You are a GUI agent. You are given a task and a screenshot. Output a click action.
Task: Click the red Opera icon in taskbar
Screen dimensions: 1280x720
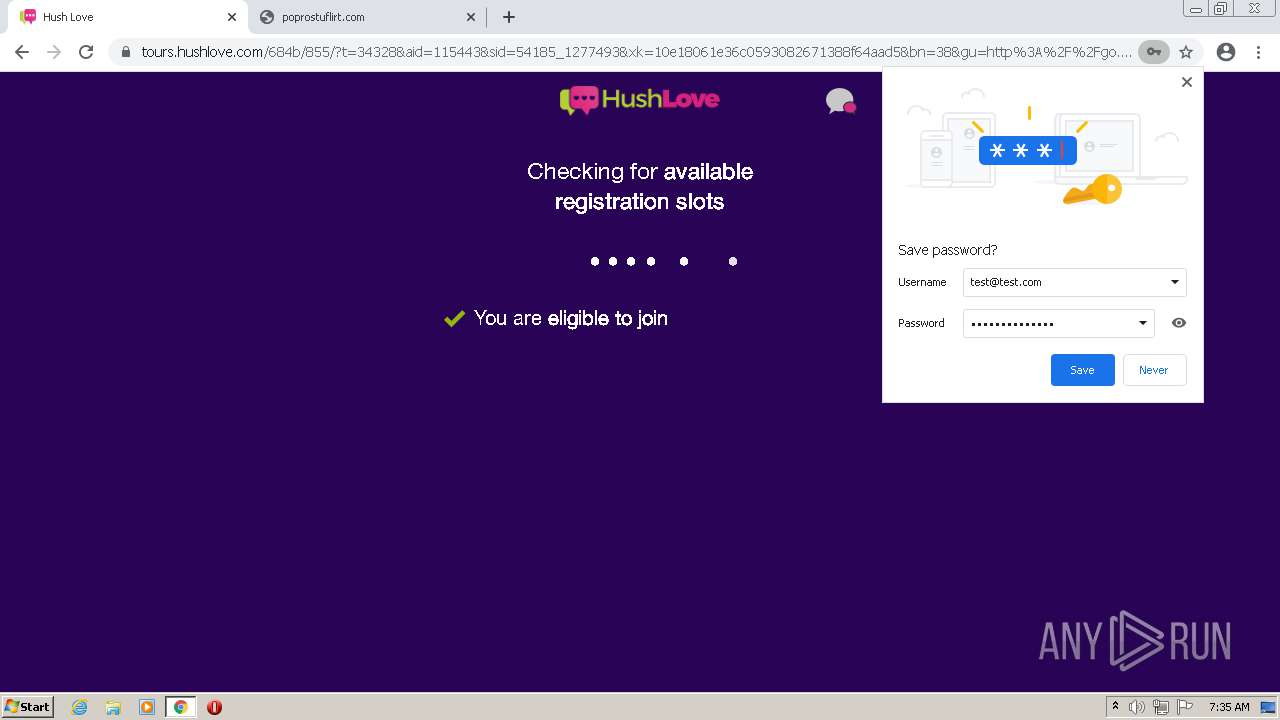[x=214, y=707]
